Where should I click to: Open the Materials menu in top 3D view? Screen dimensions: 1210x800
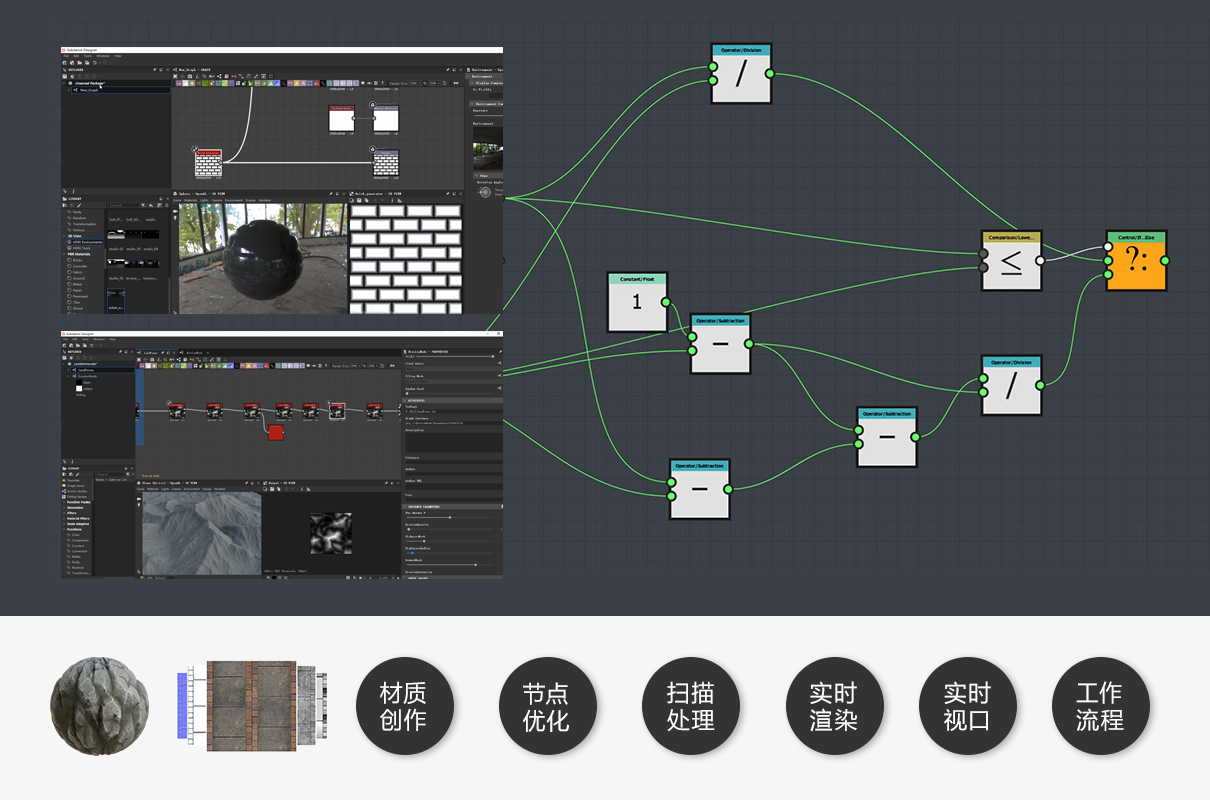tap(190, 200)
